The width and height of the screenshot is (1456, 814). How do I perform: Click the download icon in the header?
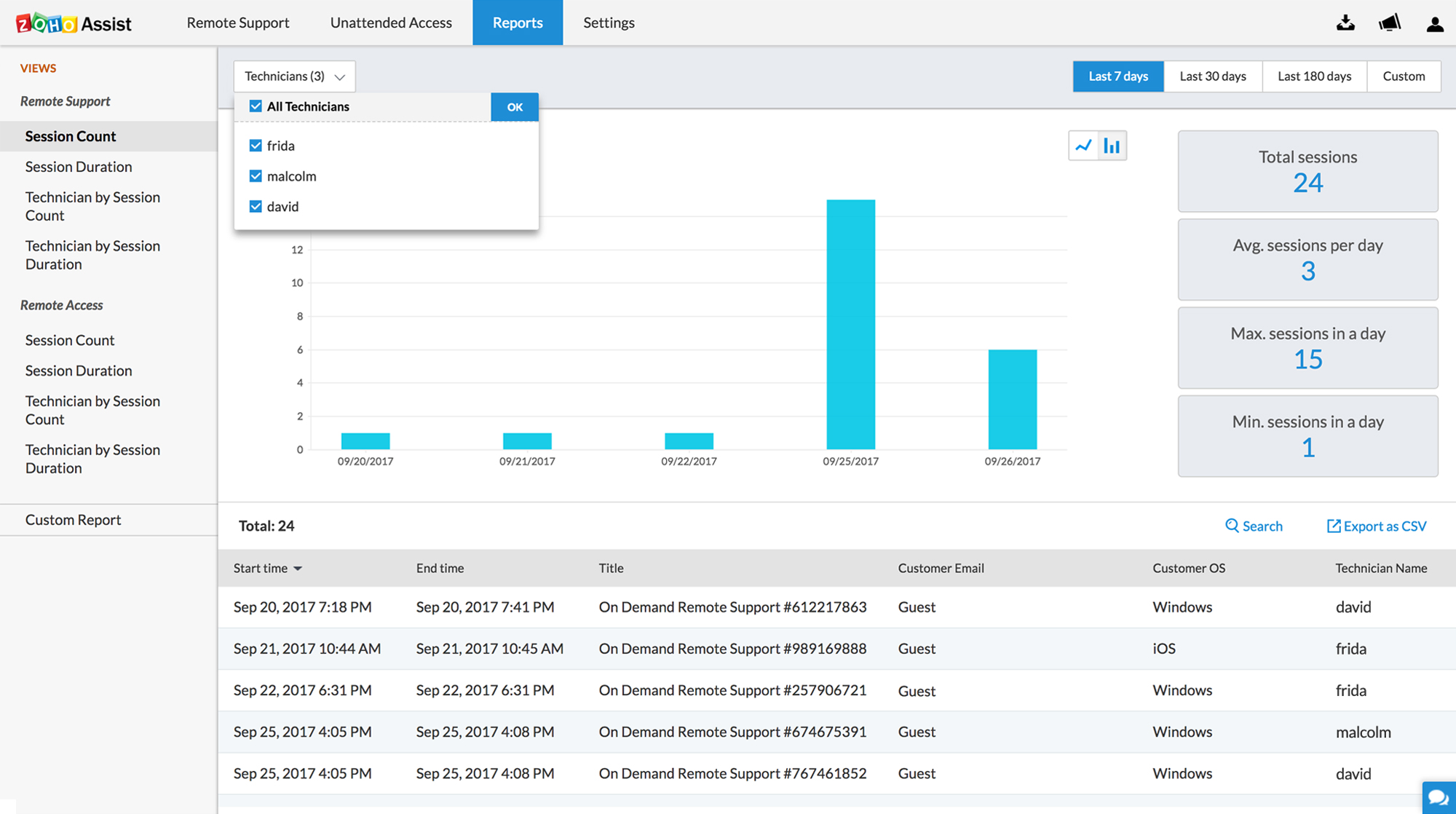1345,23
